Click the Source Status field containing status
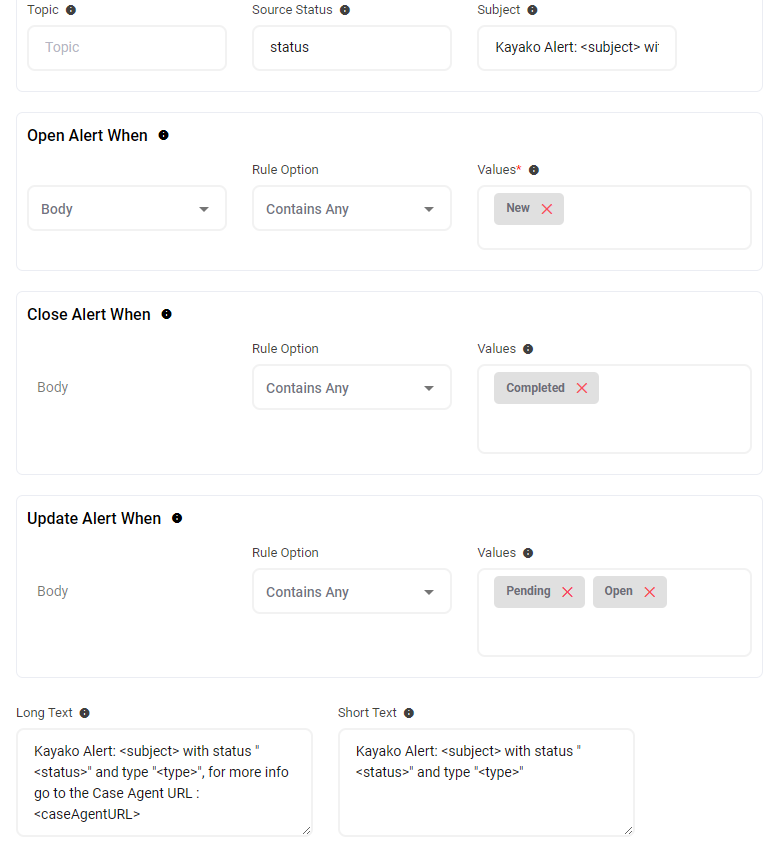Image resolution: width=772 pixels, height=847 pixels. [351, 48]
